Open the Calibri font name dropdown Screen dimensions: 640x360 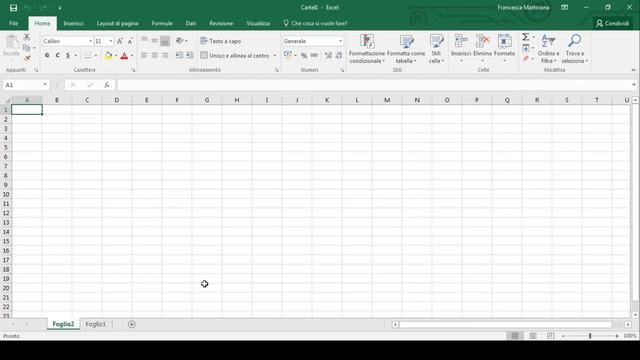click(90, 41)
